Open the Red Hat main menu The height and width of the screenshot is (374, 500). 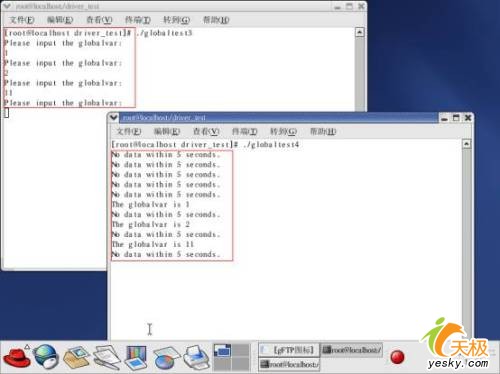17,357
